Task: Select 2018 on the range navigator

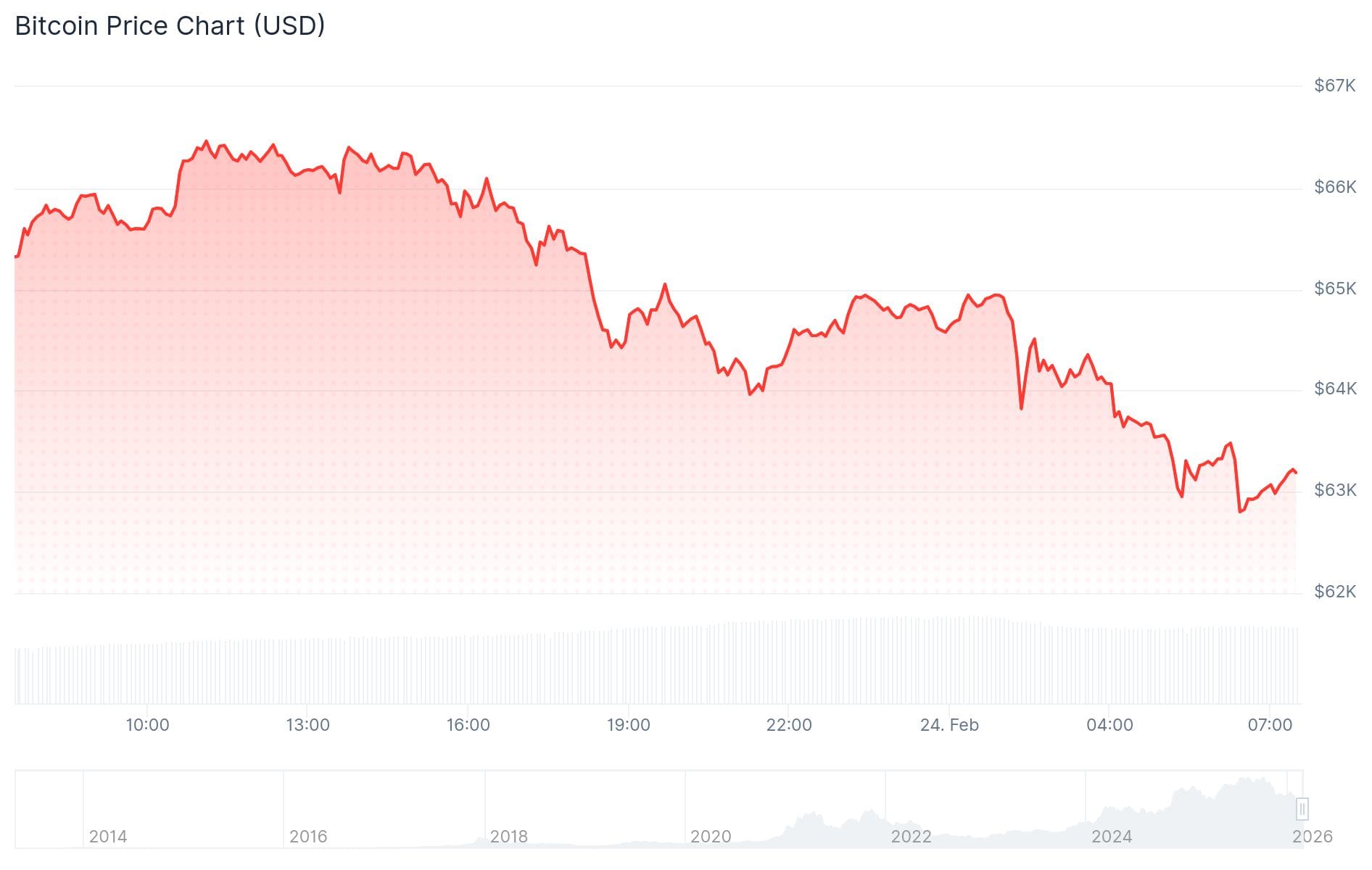Action: 509,837
